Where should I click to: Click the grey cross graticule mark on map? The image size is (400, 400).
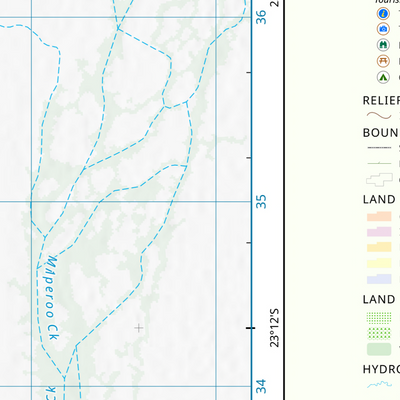[x=139, y=328]
